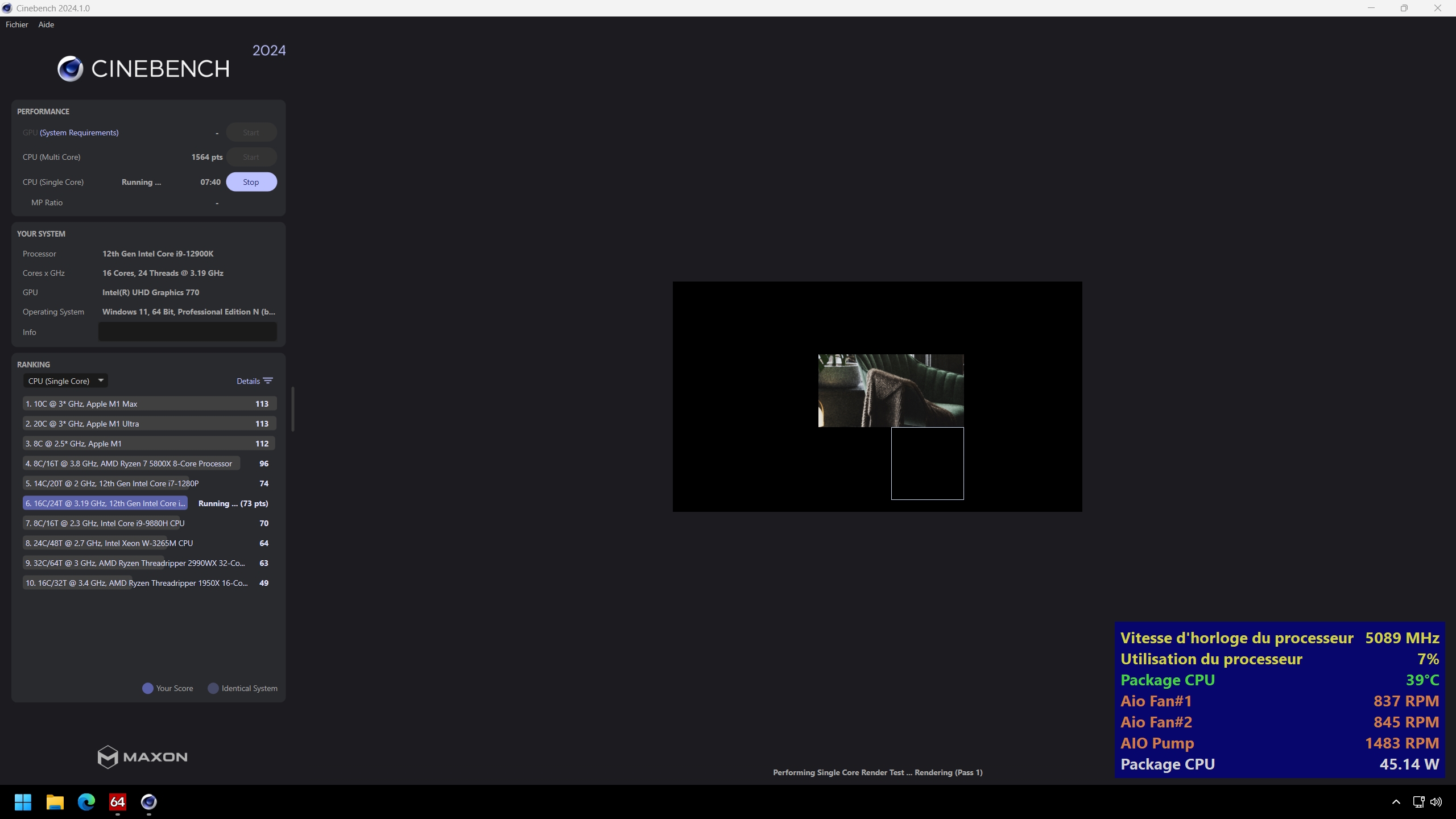Toggle the ranking Details view
This screenshot has height=819, width=1456.
coord(255,381)
